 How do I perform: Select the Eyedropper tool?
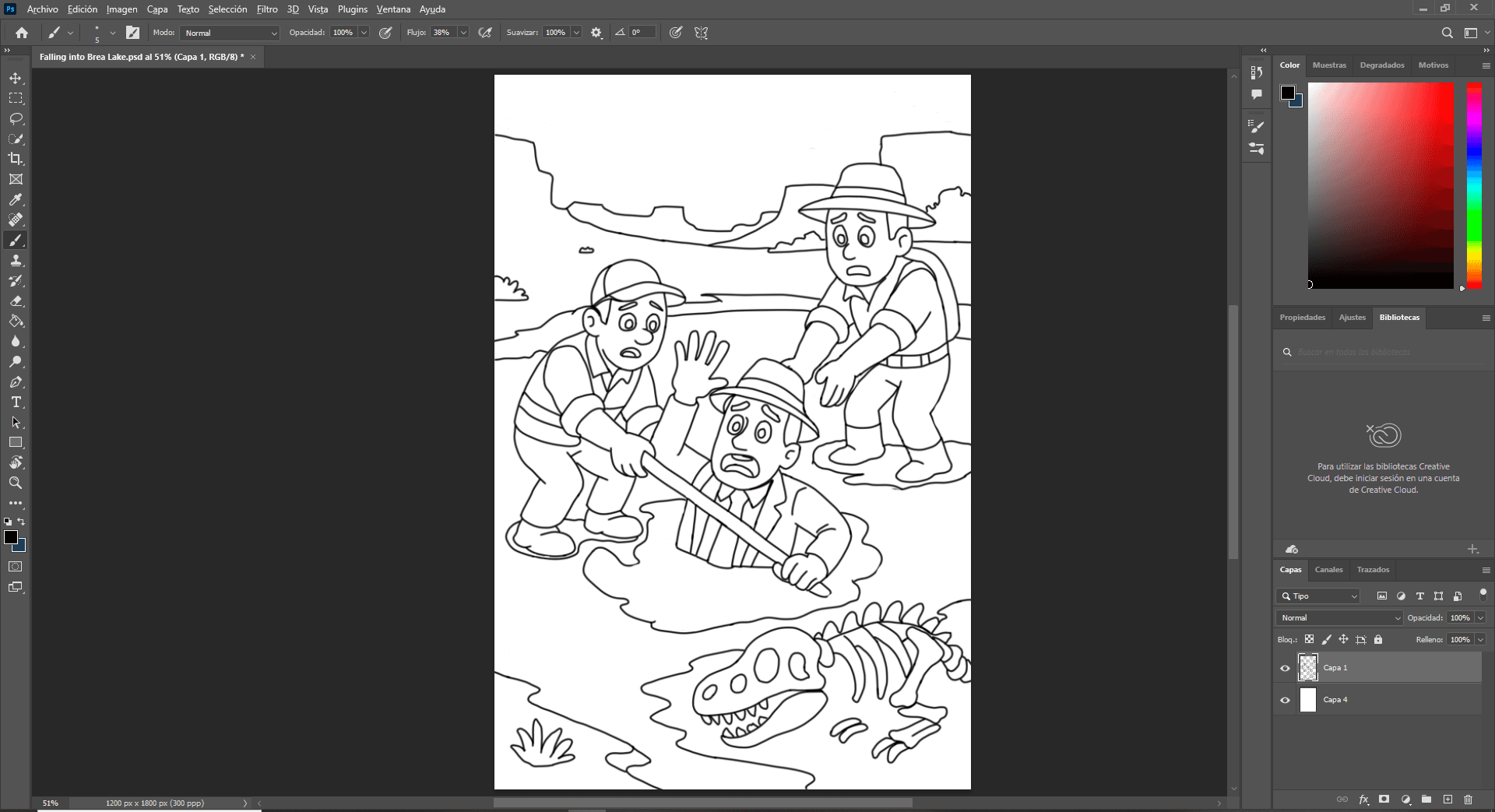click(x=16, y=200)
